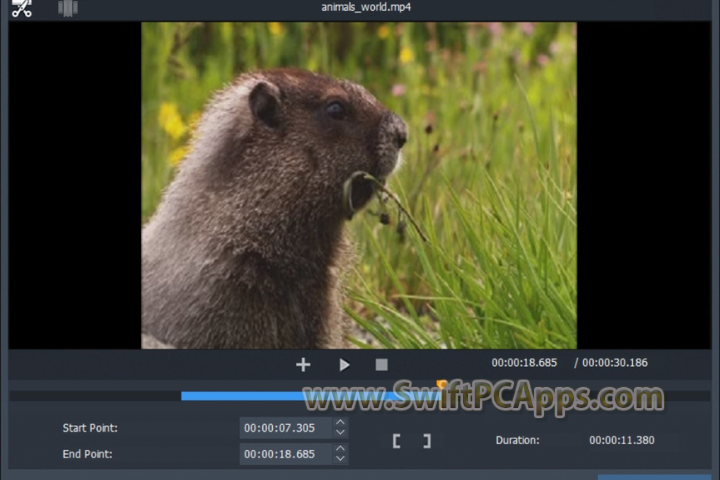This screenshot has height=480, width=720.
Task: Select the scissors cut tool icon
Action: (x=22, y=8)
